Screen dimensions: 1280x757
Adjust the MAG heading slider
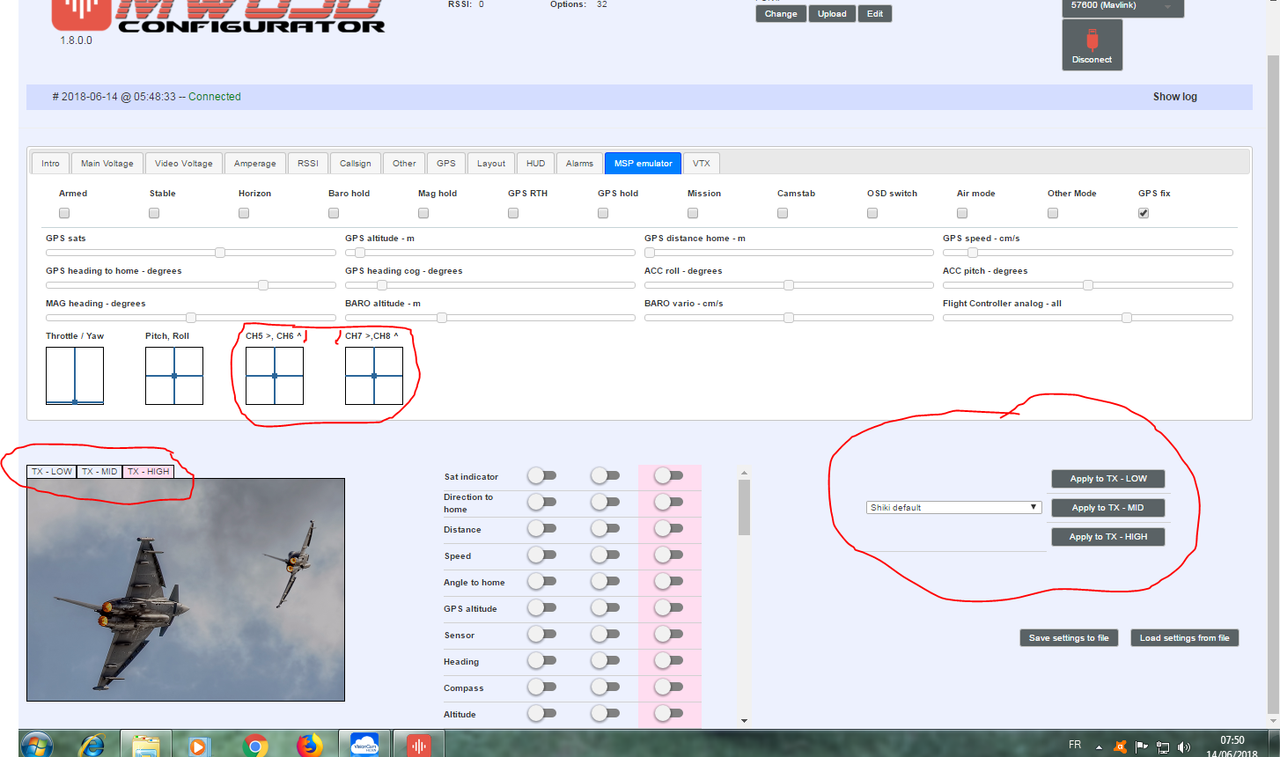pyautogui.click(x=190, y=317)
